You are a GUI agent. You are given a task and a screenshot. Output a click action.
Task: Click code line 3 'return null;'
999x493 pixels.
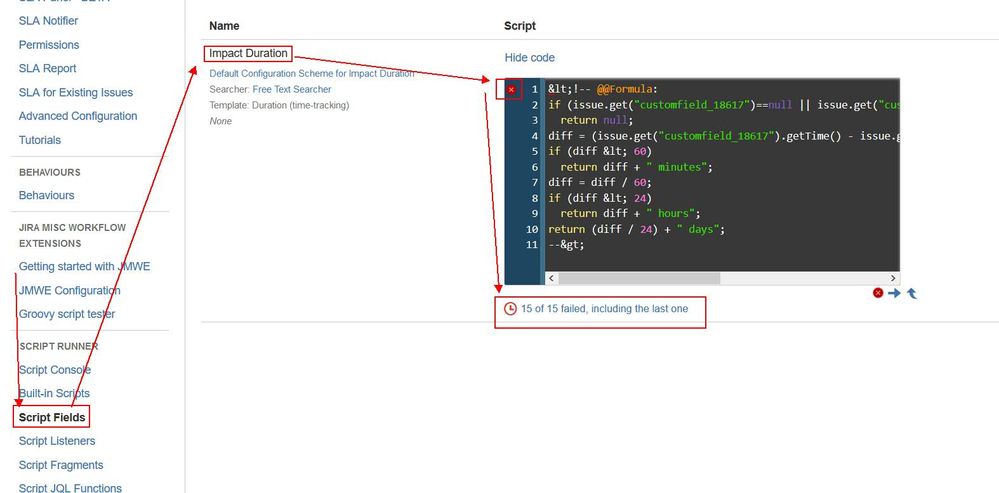pyautogui.click(x=597, y=120)
